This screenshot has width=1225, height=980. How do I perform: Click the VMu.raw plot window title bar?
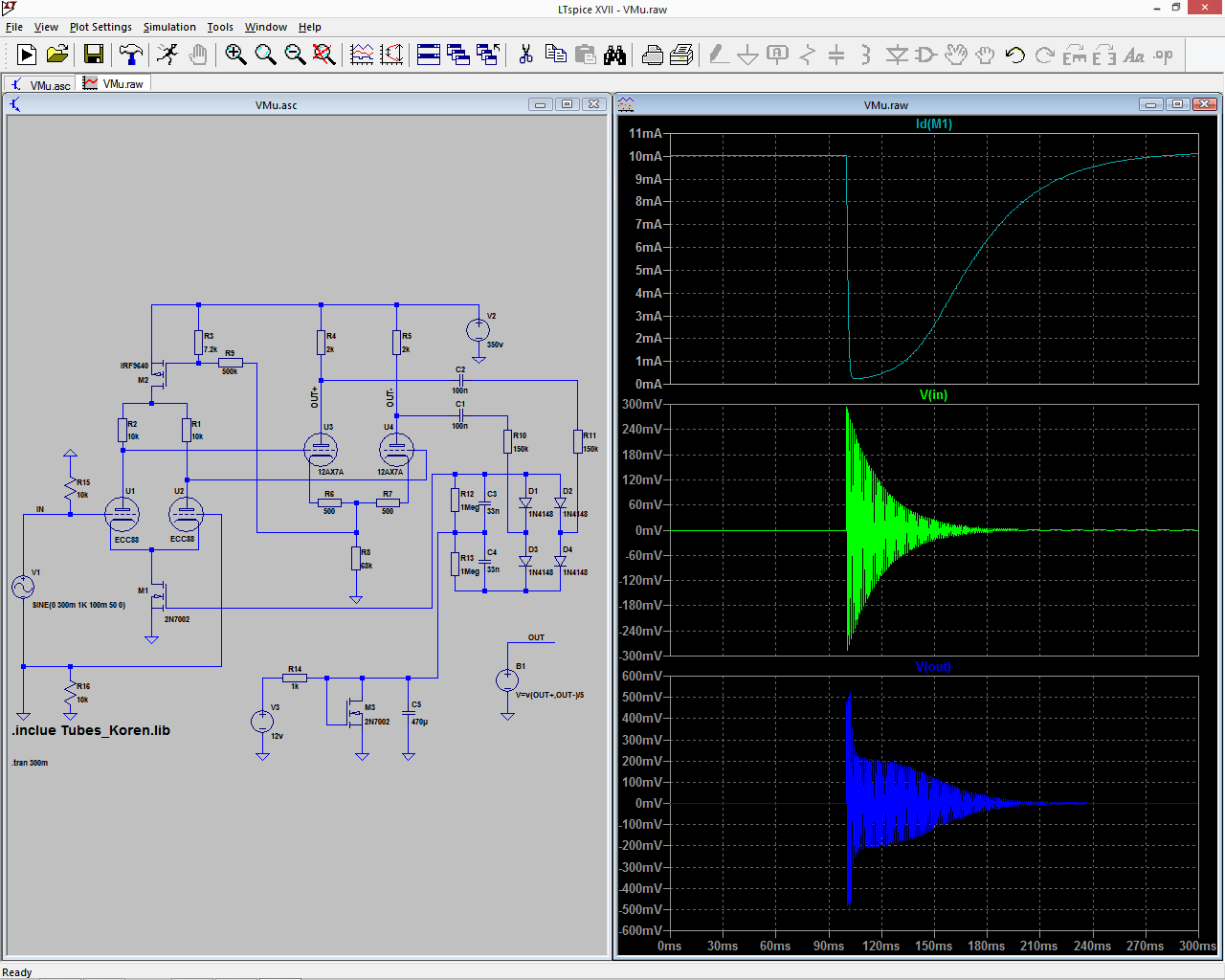coord(885,104)
